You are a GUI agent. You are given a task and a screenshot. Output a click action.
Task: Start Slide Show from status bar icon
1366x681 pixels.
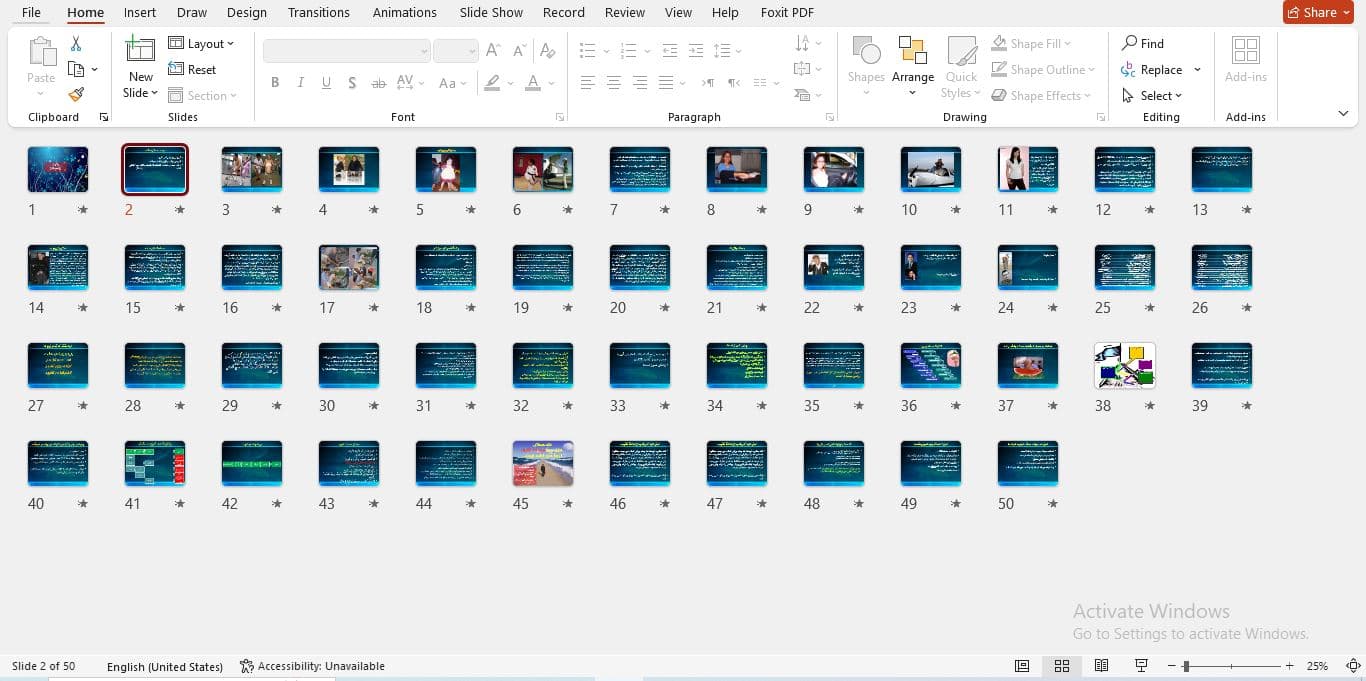(x=1141, y=666)
